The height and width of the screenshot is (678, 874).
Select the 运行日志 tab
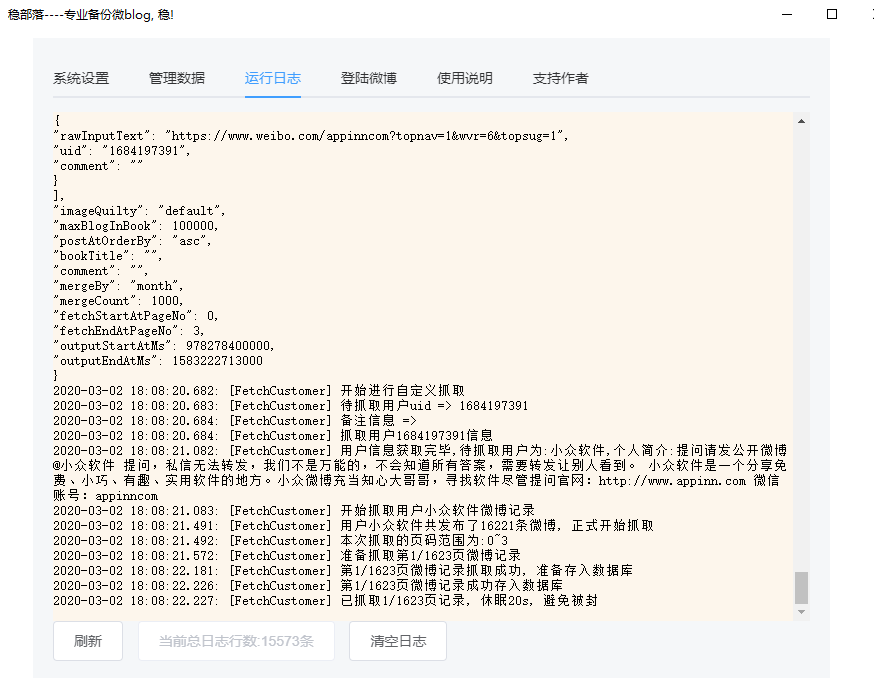pyautogui.click(x=273, y=78)
